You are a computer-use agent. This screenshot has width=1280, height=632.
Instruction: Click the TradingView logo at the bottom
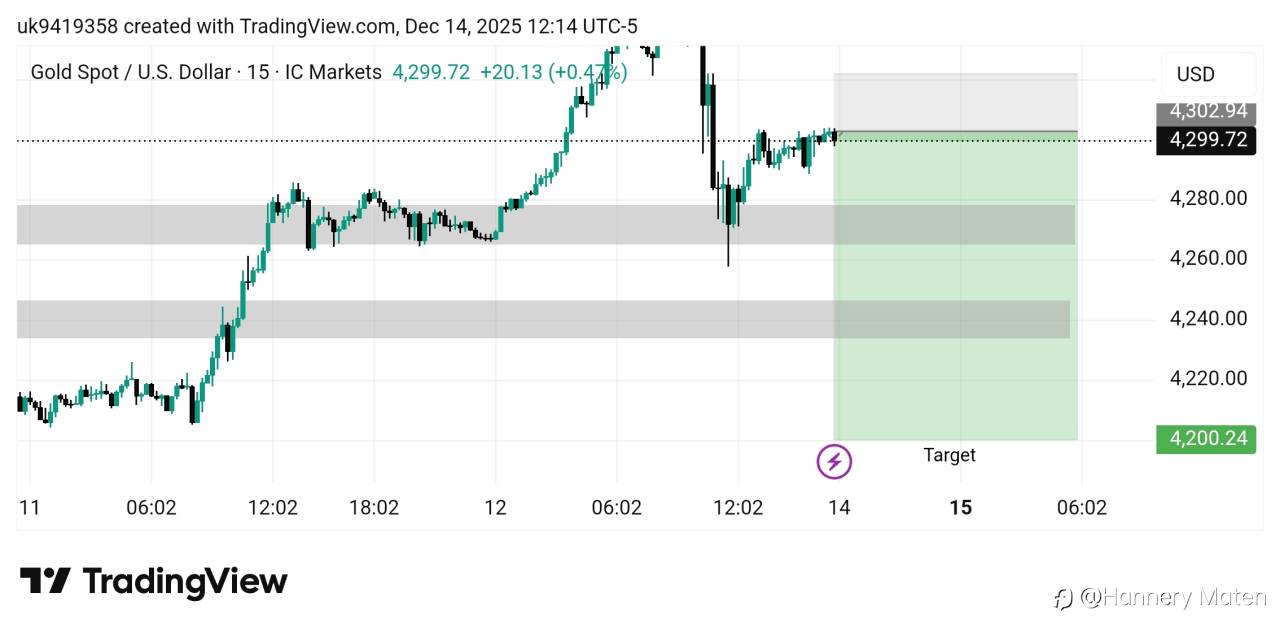tap(154, 581)
